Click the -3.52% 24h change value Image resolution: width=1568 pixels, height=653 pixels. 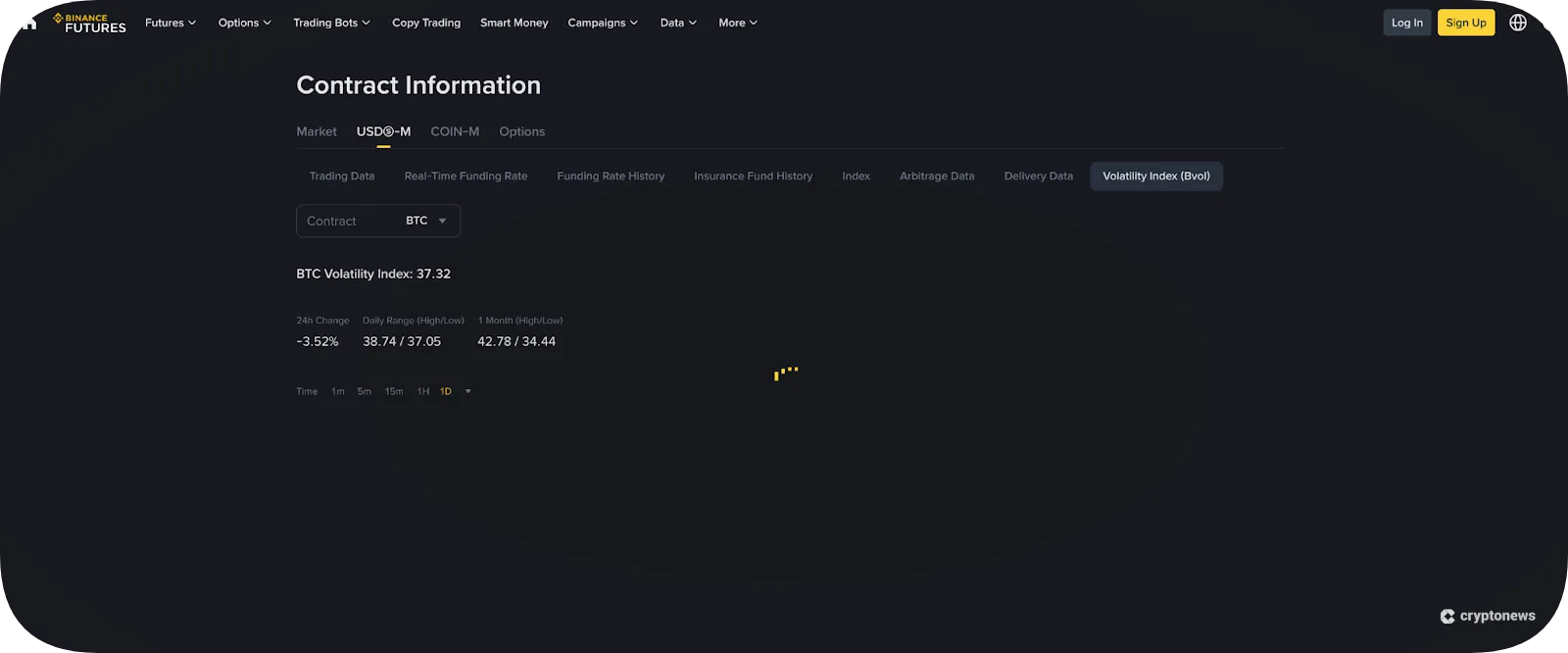tap(318, 341)
